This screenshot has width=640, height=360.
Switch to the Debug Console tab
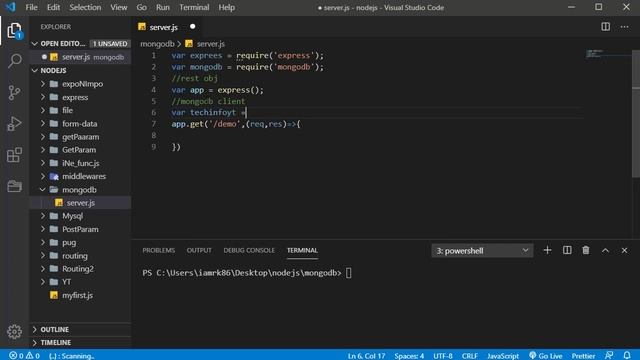249,250
